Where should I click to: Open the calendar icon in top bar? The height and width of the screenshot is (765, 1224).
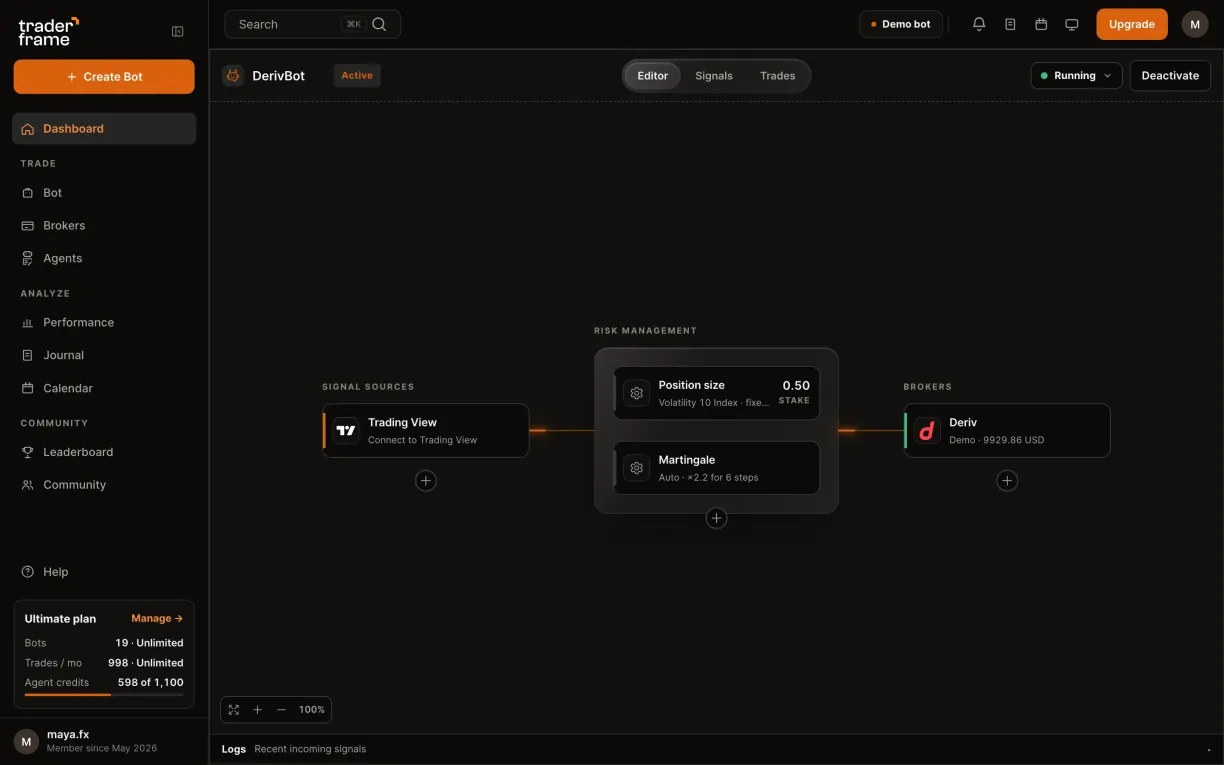point(1041,24)
